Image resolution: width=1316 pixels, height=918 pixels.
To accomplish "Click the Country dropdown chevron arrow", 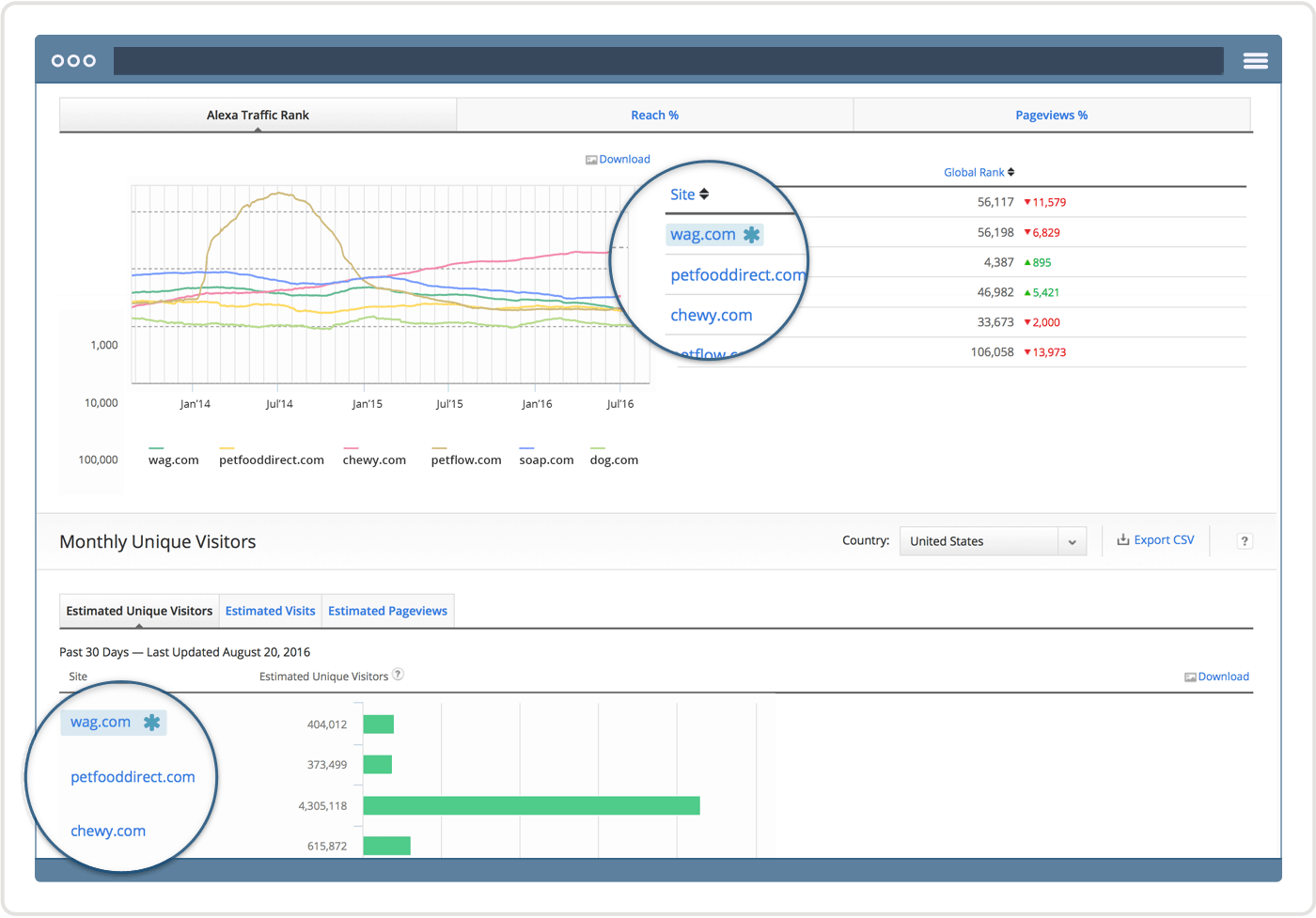I will pyautogui.click(x=1072, y=542).
